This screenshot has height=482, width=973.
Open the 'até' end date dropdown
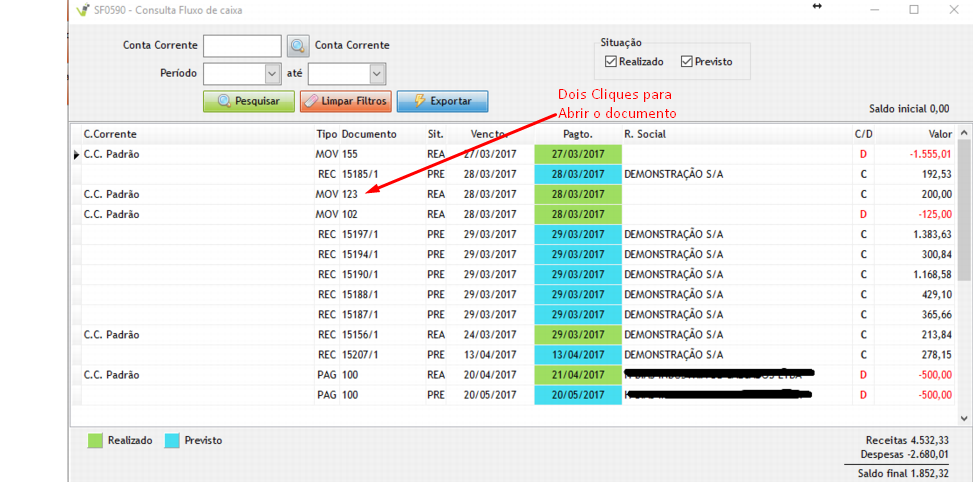pos(376,74)
